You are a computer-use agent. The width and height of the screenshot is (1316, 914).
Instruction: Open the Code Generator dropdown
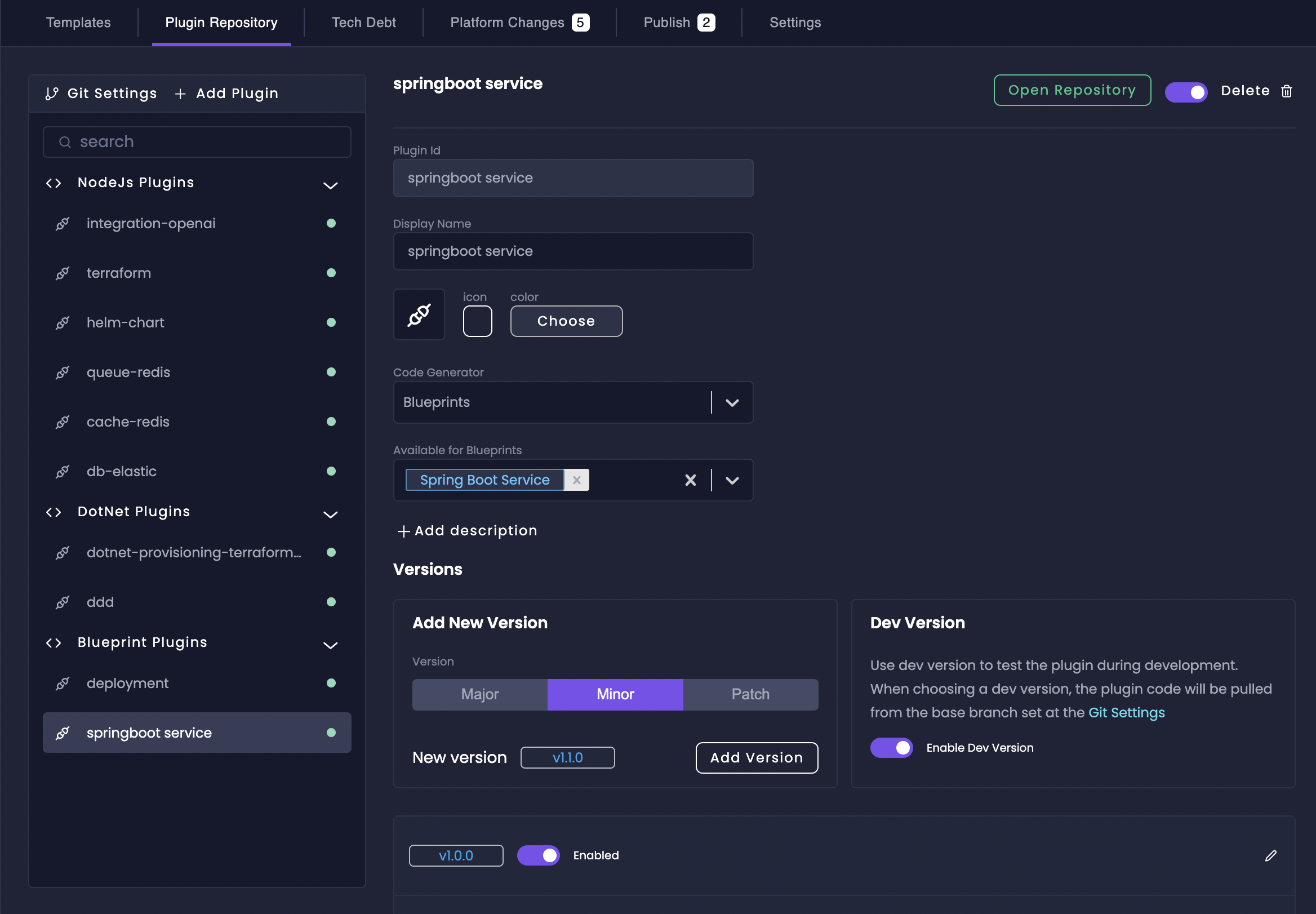tap(732, 402)
